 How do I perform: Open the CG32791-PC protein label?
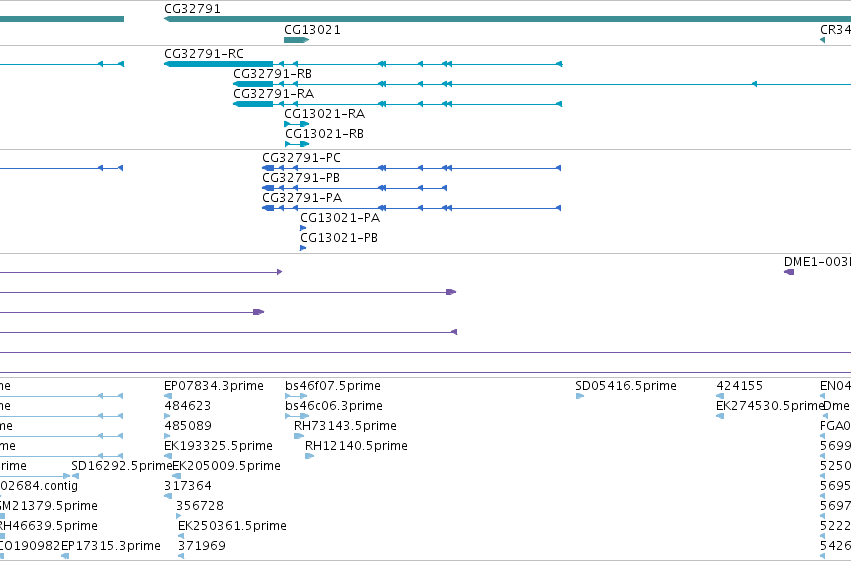(x=301, y=158)
